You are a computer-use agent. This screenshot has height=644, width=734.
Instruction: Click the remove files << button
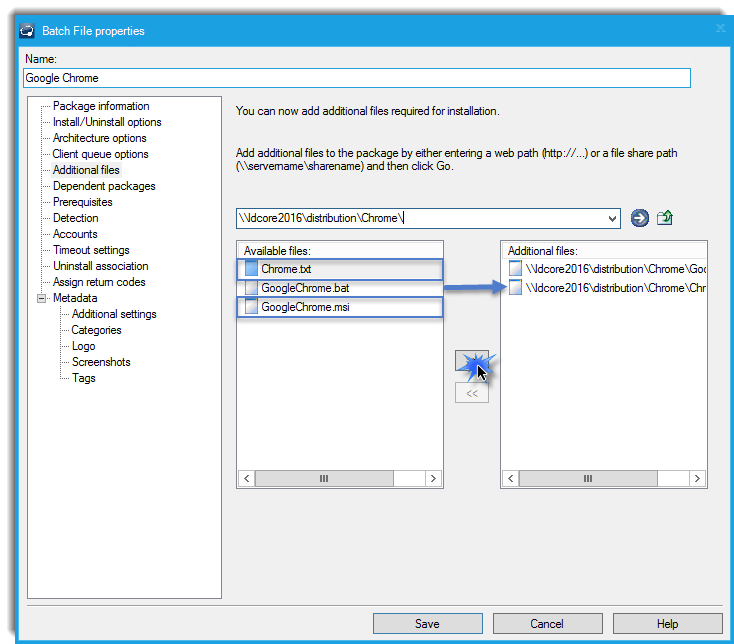click(x=472, y=393)
